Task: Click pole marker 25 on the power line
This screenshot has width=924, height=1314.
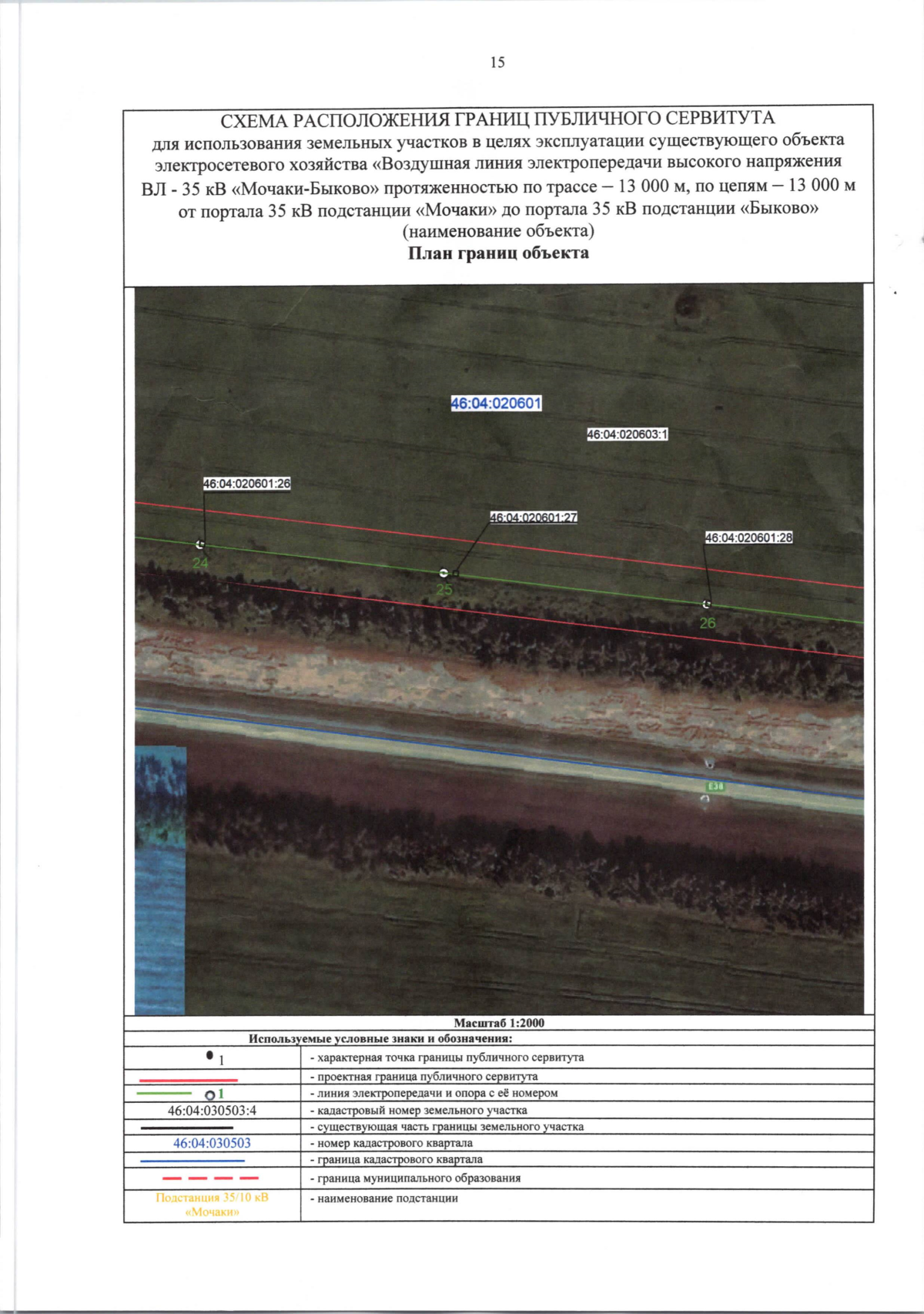Action: [444, 573]
